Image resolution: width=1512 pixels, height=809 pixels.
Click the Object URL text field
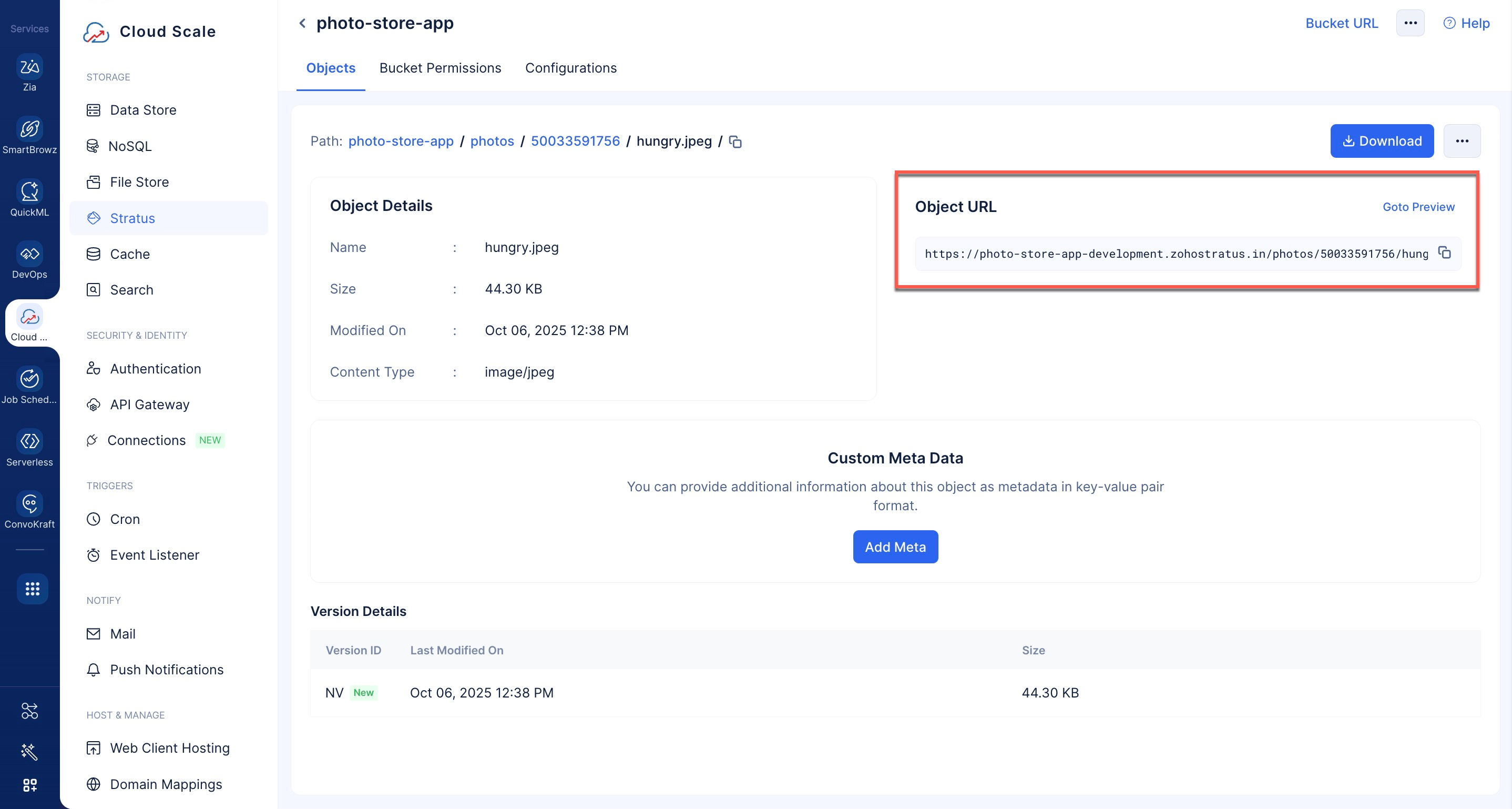pyautogui.click(x=1176, y=254)
